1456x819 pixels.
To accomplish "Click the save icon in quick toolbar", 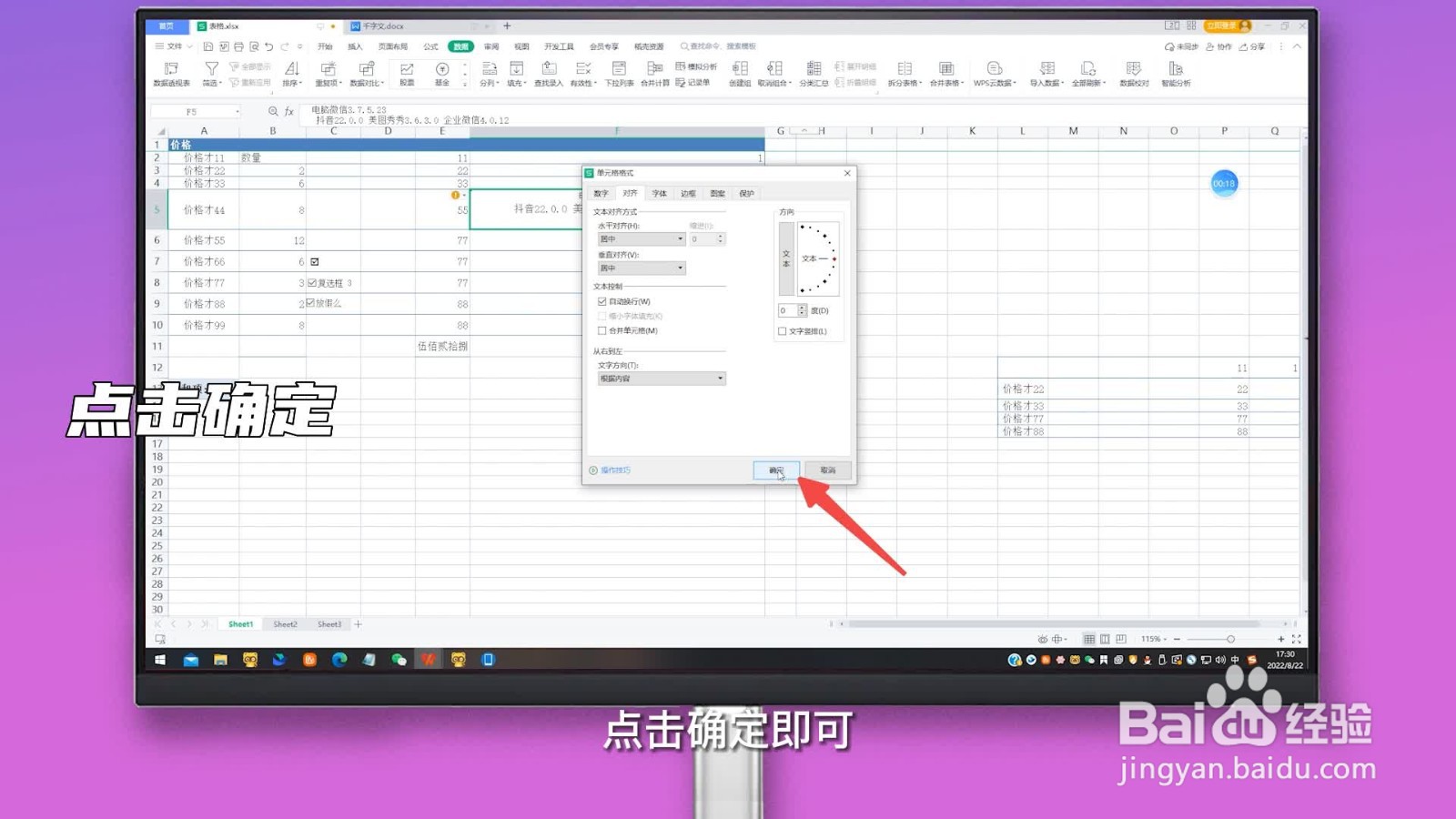I will pyautogui.click(x=208, y=46).
